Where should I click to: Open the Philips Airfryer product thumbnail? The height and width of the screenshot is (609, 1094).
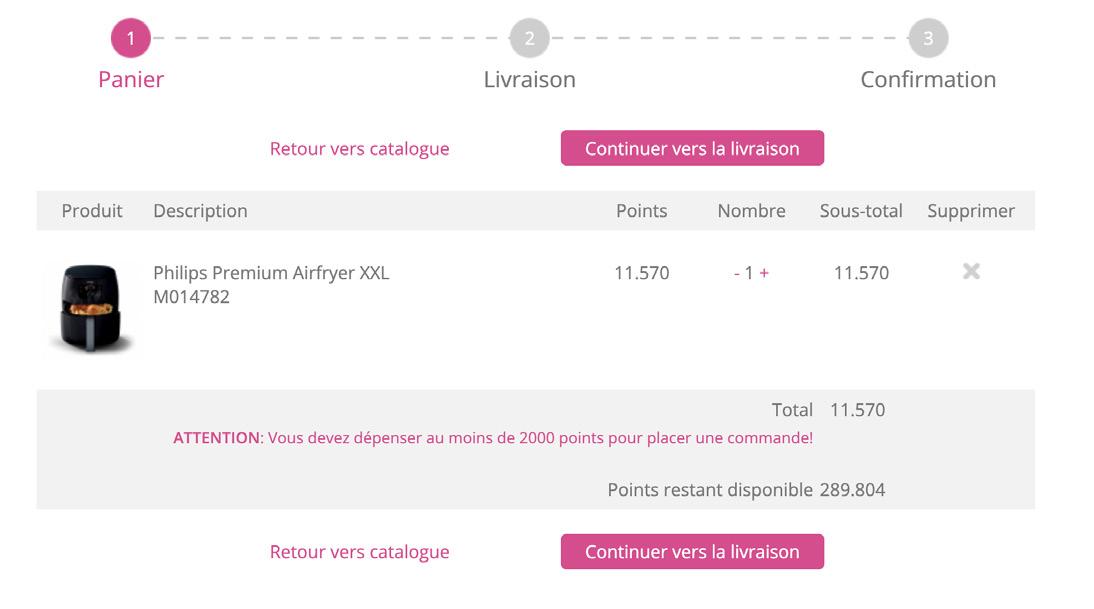click(91, 307)
